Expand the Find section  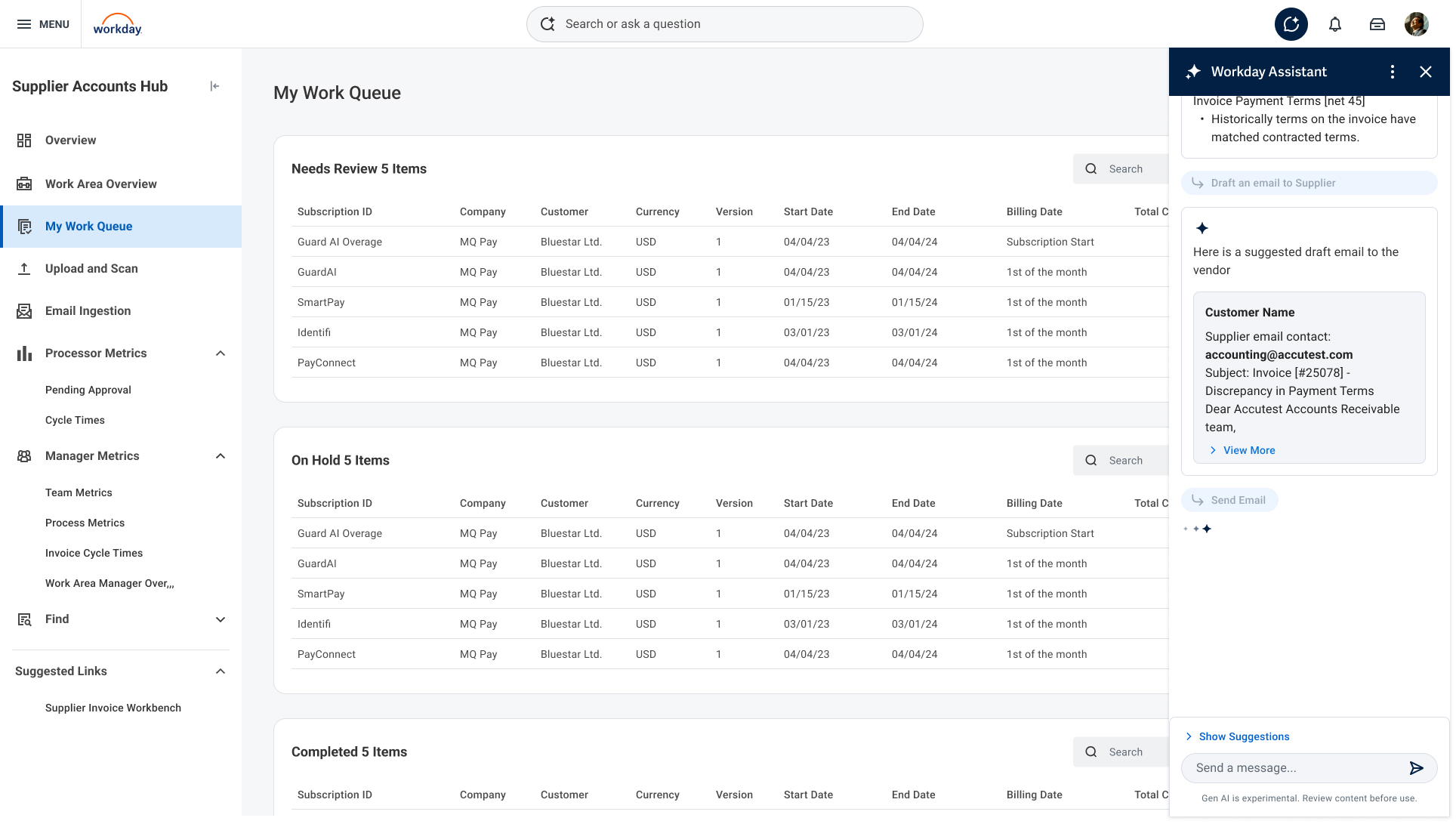221,619
